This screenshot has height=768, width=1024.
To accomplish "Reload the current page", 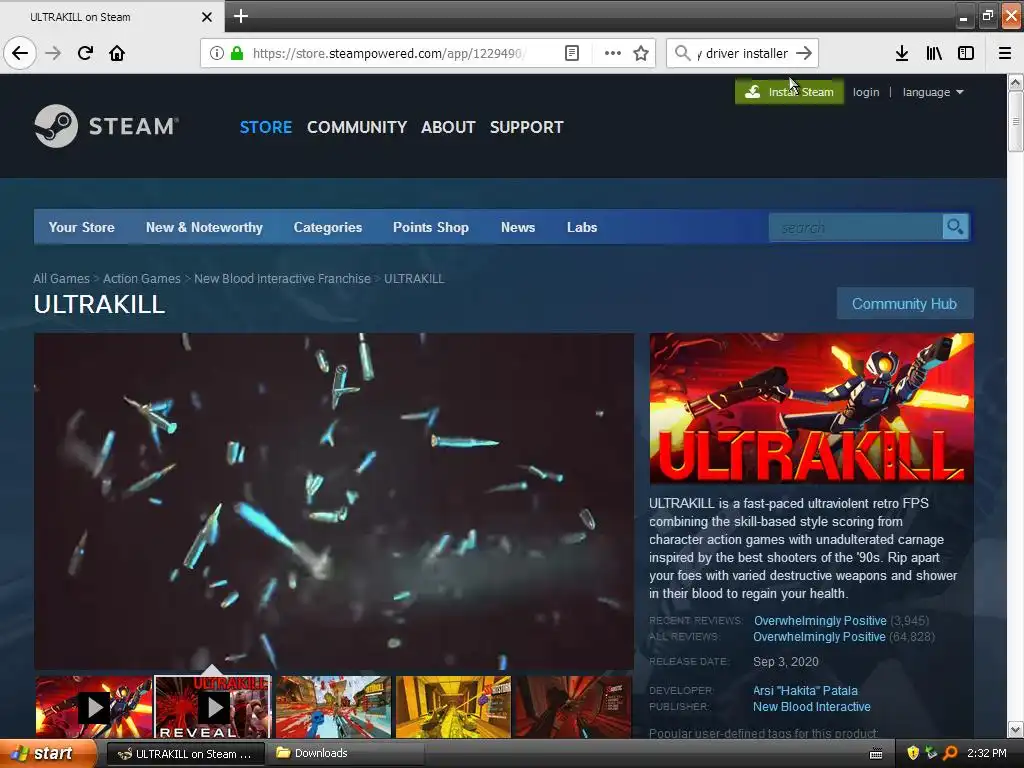I will tap(85, 53).
